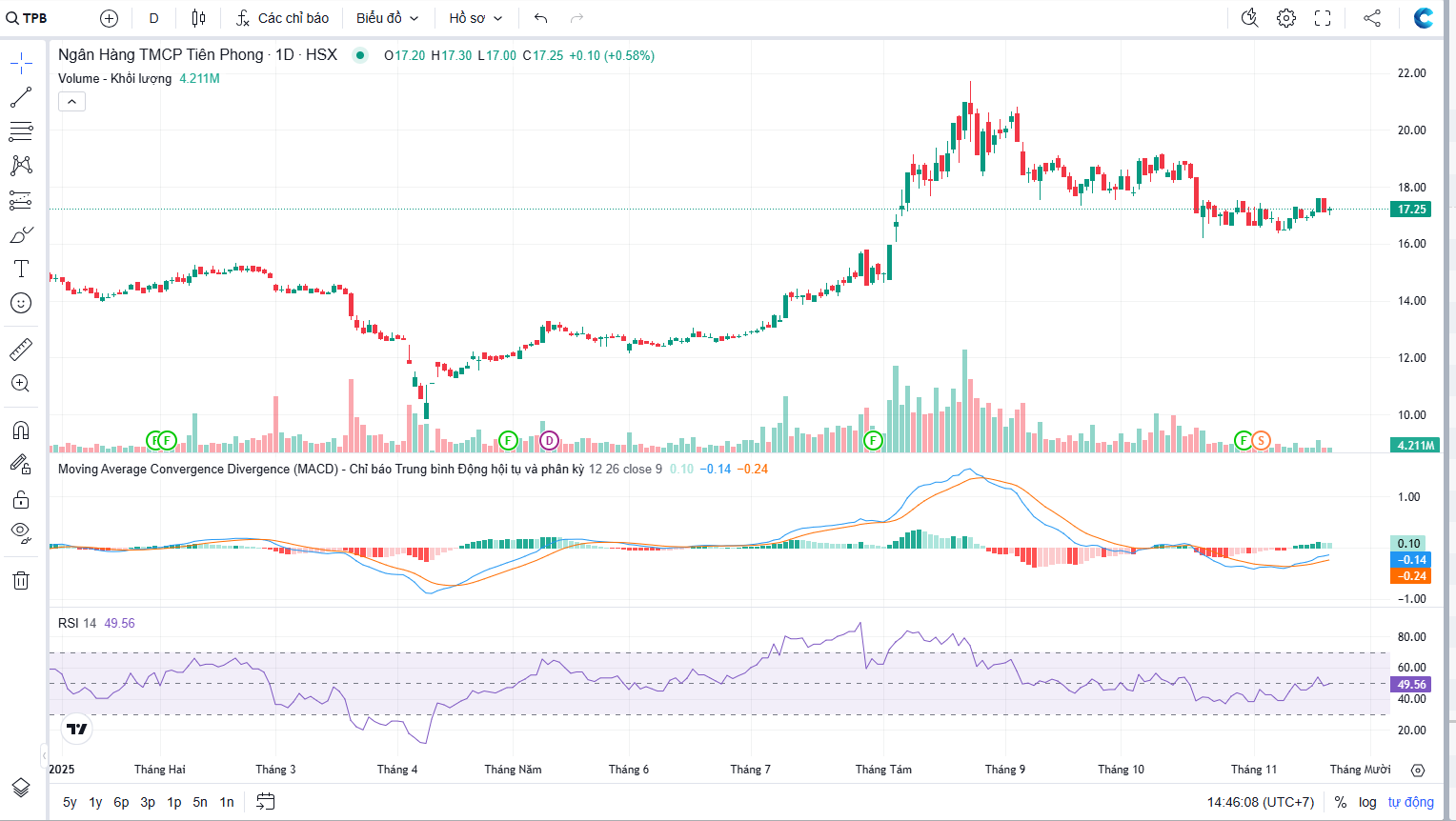
Task: Choose the brush drawing tool
Action: point(21,234)
